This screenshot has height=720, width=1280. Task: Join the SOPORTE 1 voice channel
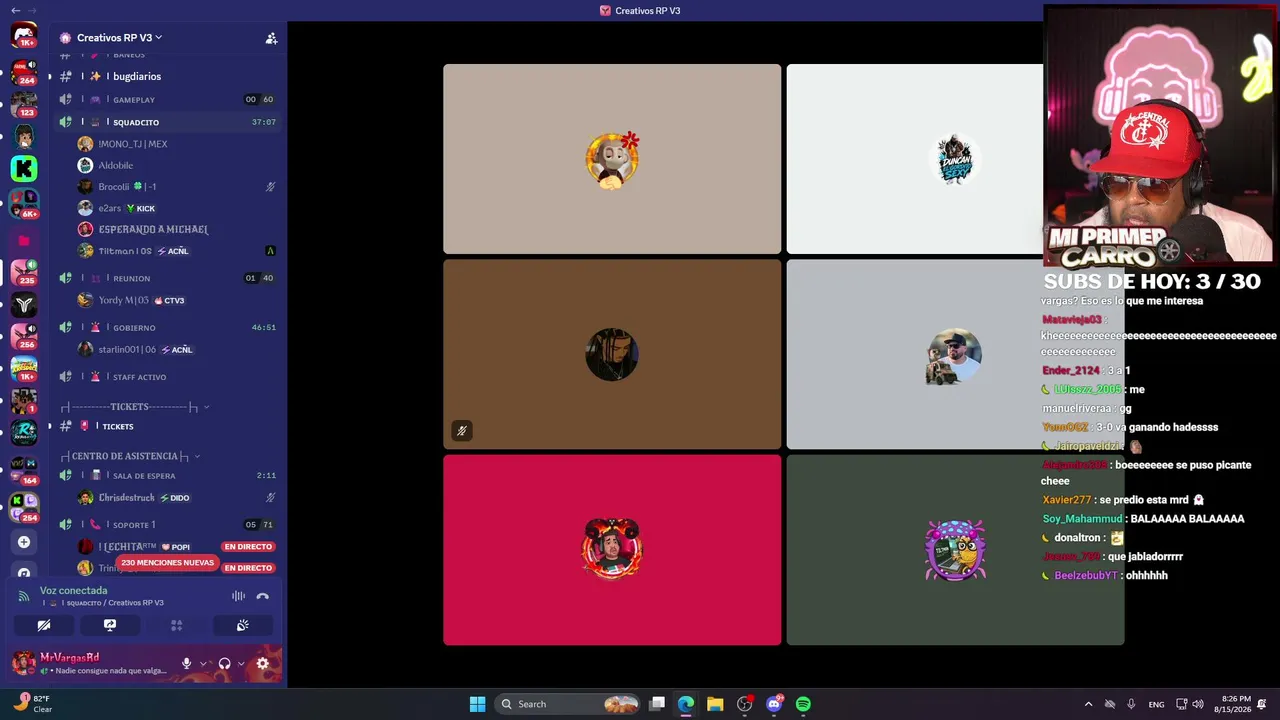point(168,524)
